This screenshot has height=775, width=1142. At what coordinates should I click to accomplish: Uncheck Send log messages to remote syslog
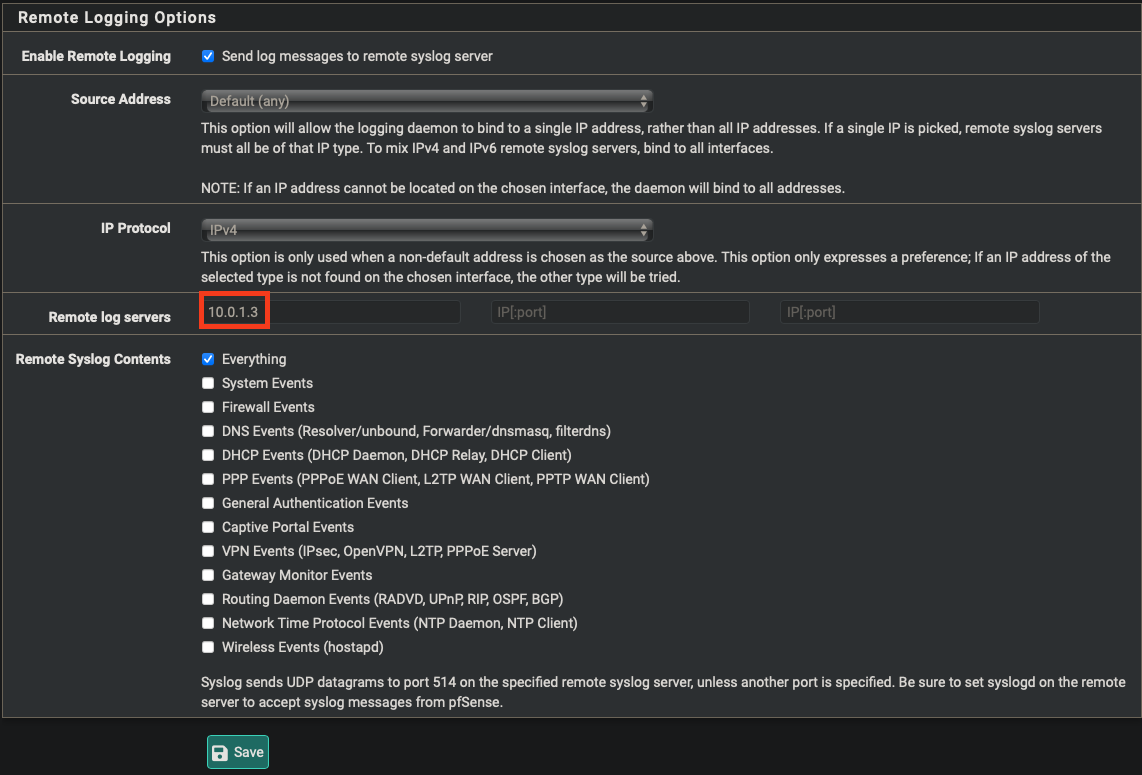tap(208, 56)
